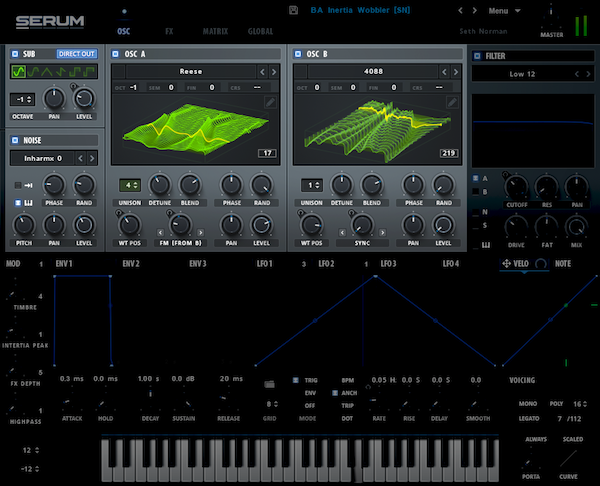Click the previous OSC B warp mode arrow
600x486 pixels.
pyautogui.click(x=342, y=232)
